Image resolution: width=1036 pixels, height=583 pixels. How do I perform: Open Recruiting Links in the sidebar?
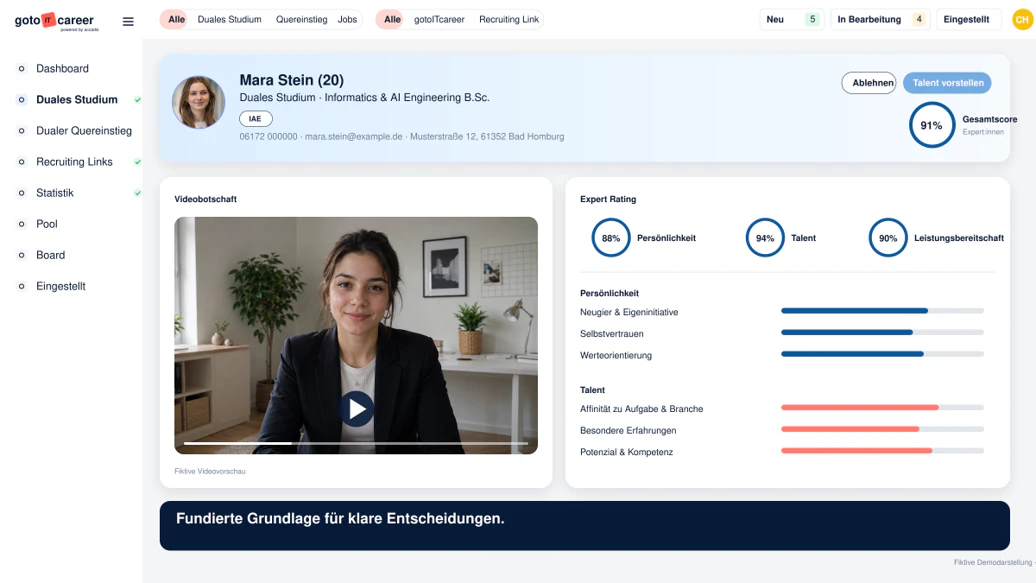click(74, 162)
